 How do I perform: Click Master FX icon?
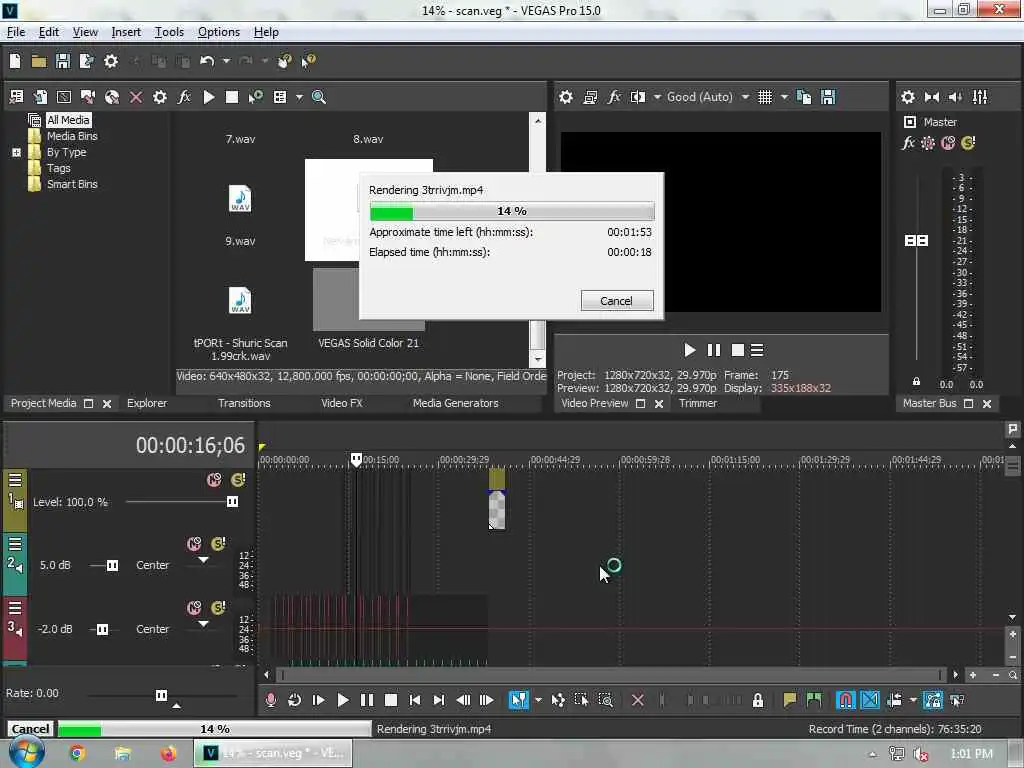tap(908, 143)
